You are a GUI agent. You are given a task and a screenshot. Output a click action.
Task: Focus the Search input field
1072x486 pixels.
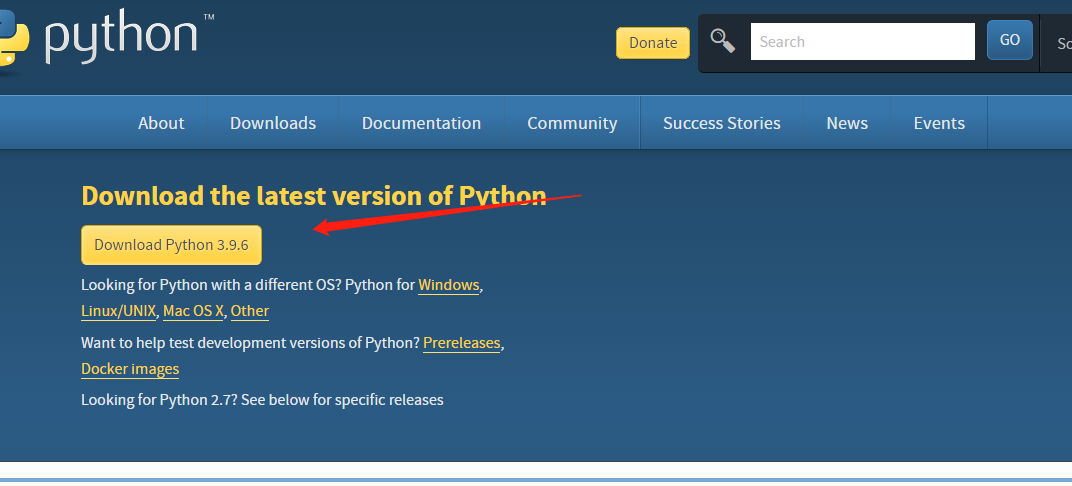tap(862, 42)
